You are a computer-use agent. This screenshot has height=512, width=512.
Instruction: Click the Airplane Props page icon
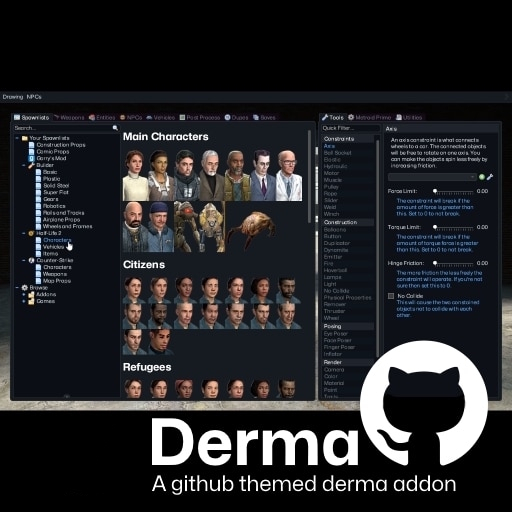[x=39, y=219]
